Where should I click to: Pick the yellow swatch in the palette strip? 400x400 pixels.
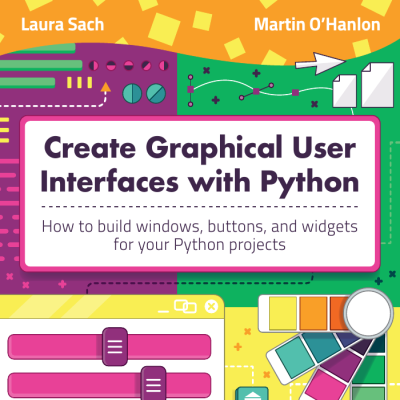(x=283, y=314)
